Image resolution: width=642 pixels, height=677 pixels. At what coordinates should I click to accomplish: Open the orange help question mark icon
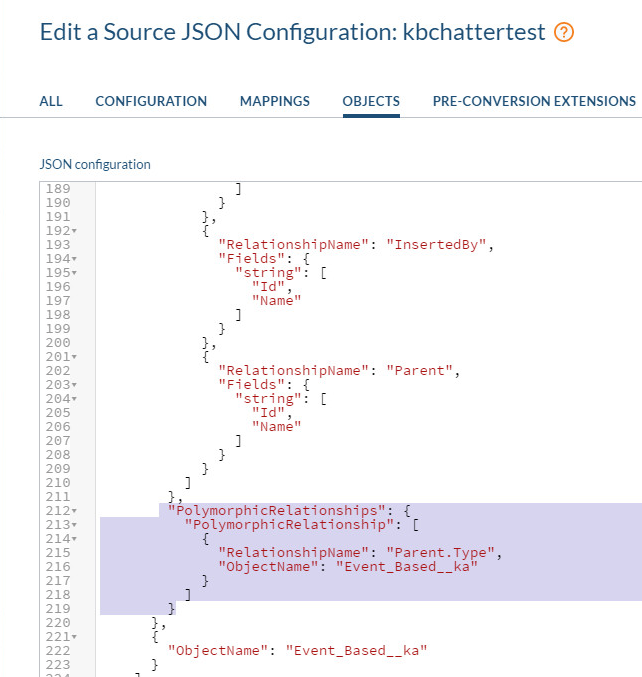(x=564, y=32)
